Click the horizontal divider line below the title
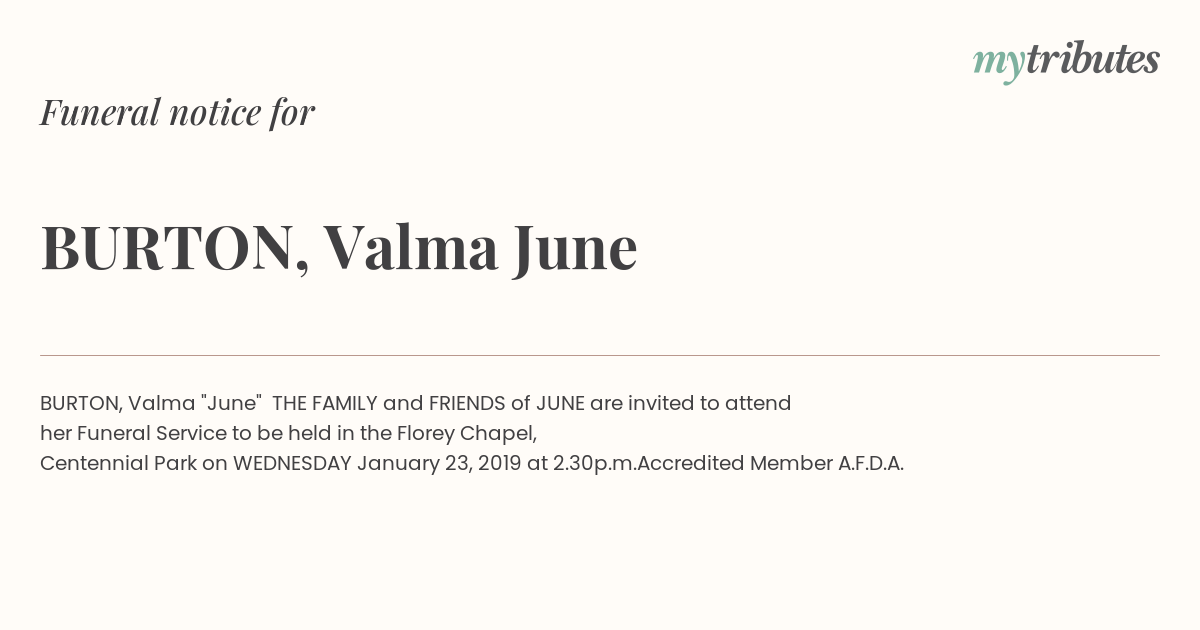Screen dimensions: 1200x630 point(600,355)
